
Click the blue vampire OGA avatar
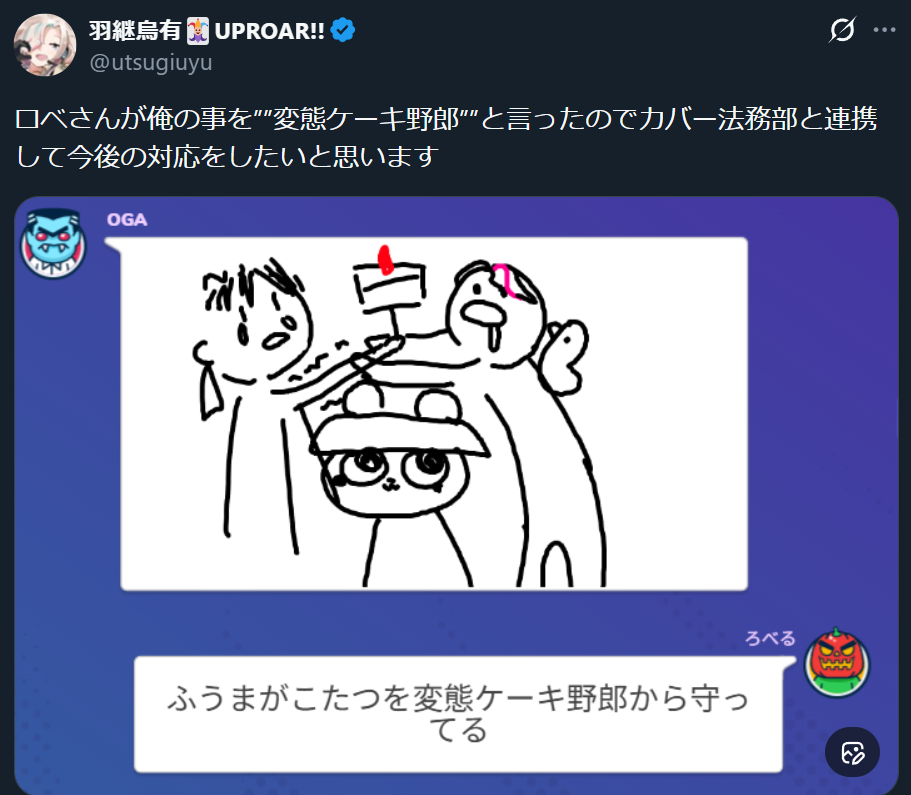point(53,243)
